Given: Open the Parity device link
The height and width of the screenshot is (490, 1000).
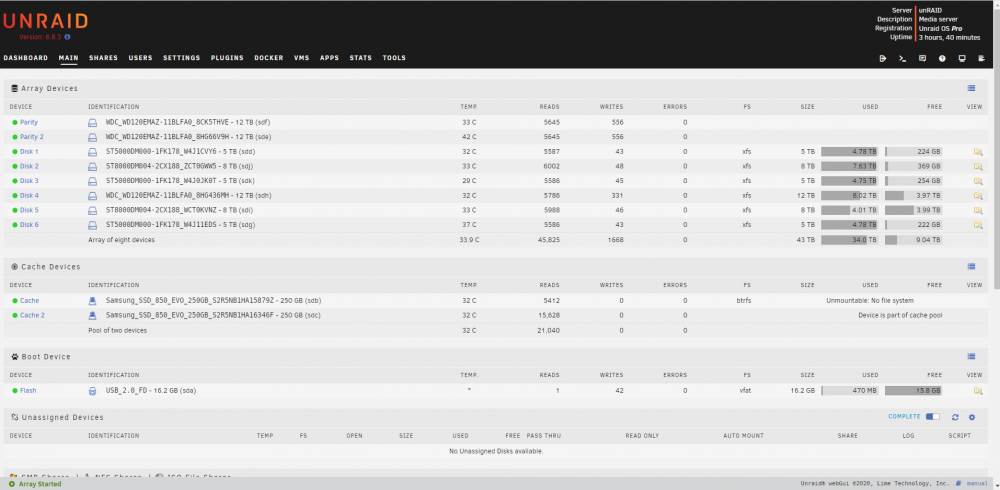Looking at the screenshot, I should pos(29,122).
